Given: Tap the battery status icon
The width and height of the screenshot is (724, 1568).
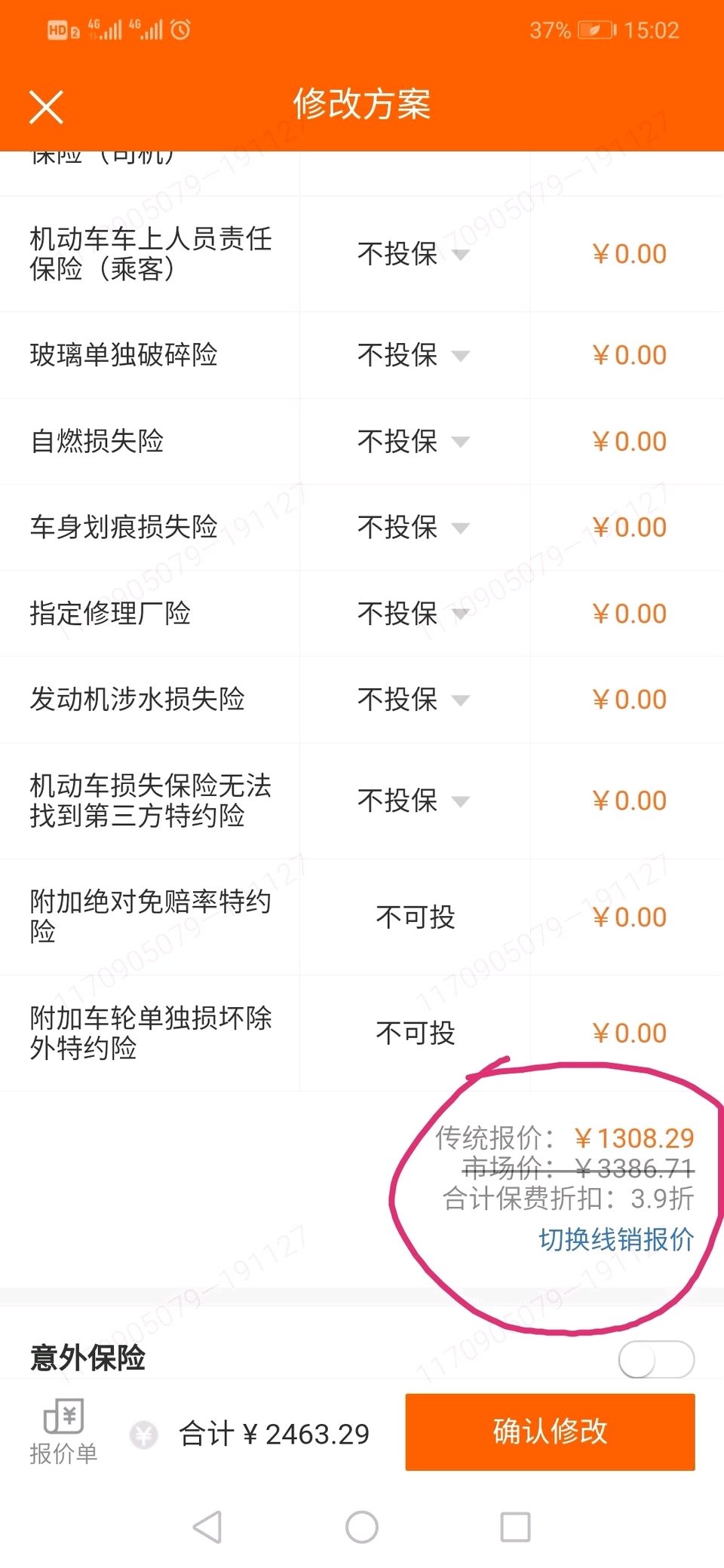Looking at the screenshot, I should point(597,30).
